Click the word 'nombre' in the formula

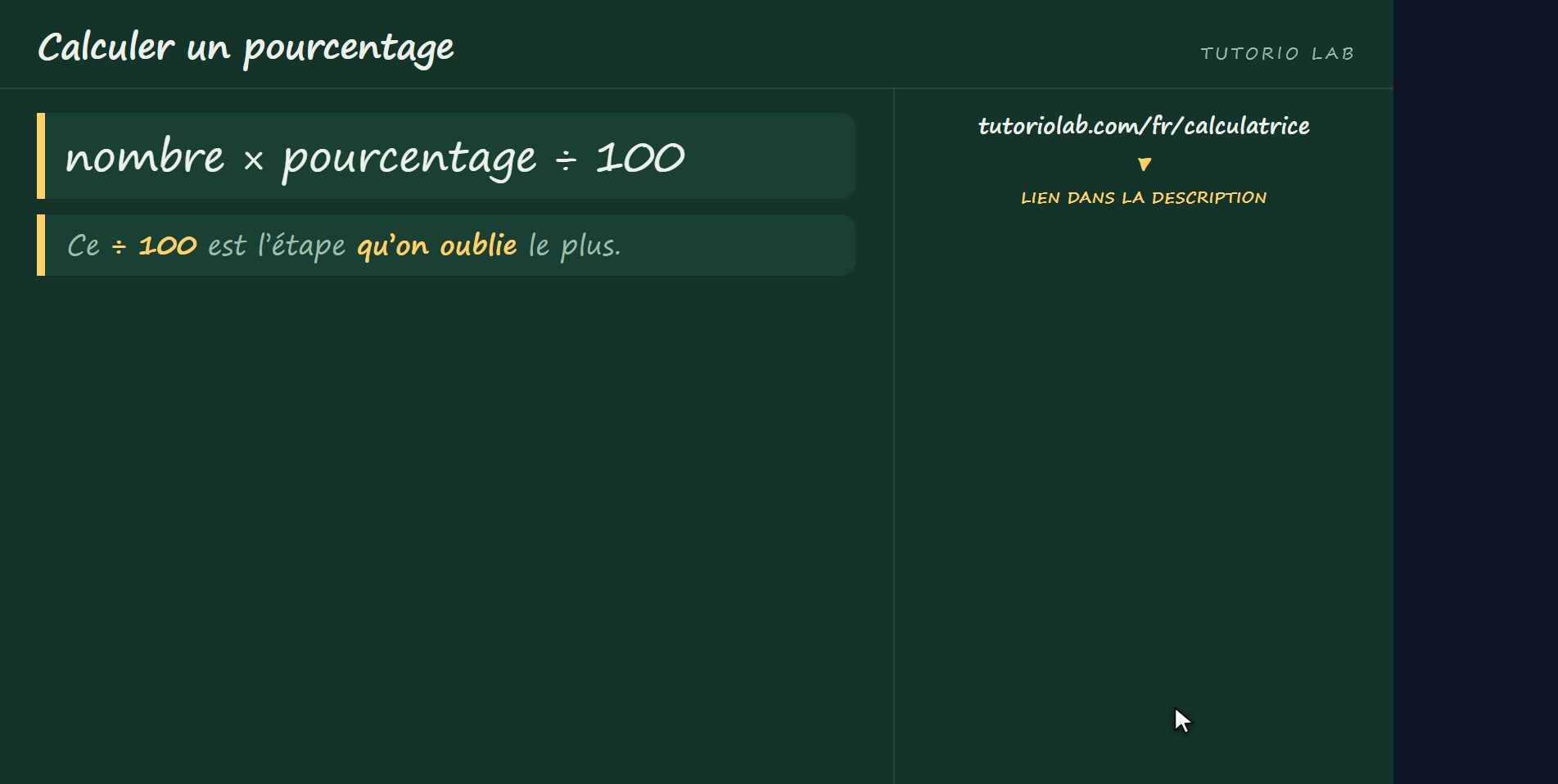(144, 155)
